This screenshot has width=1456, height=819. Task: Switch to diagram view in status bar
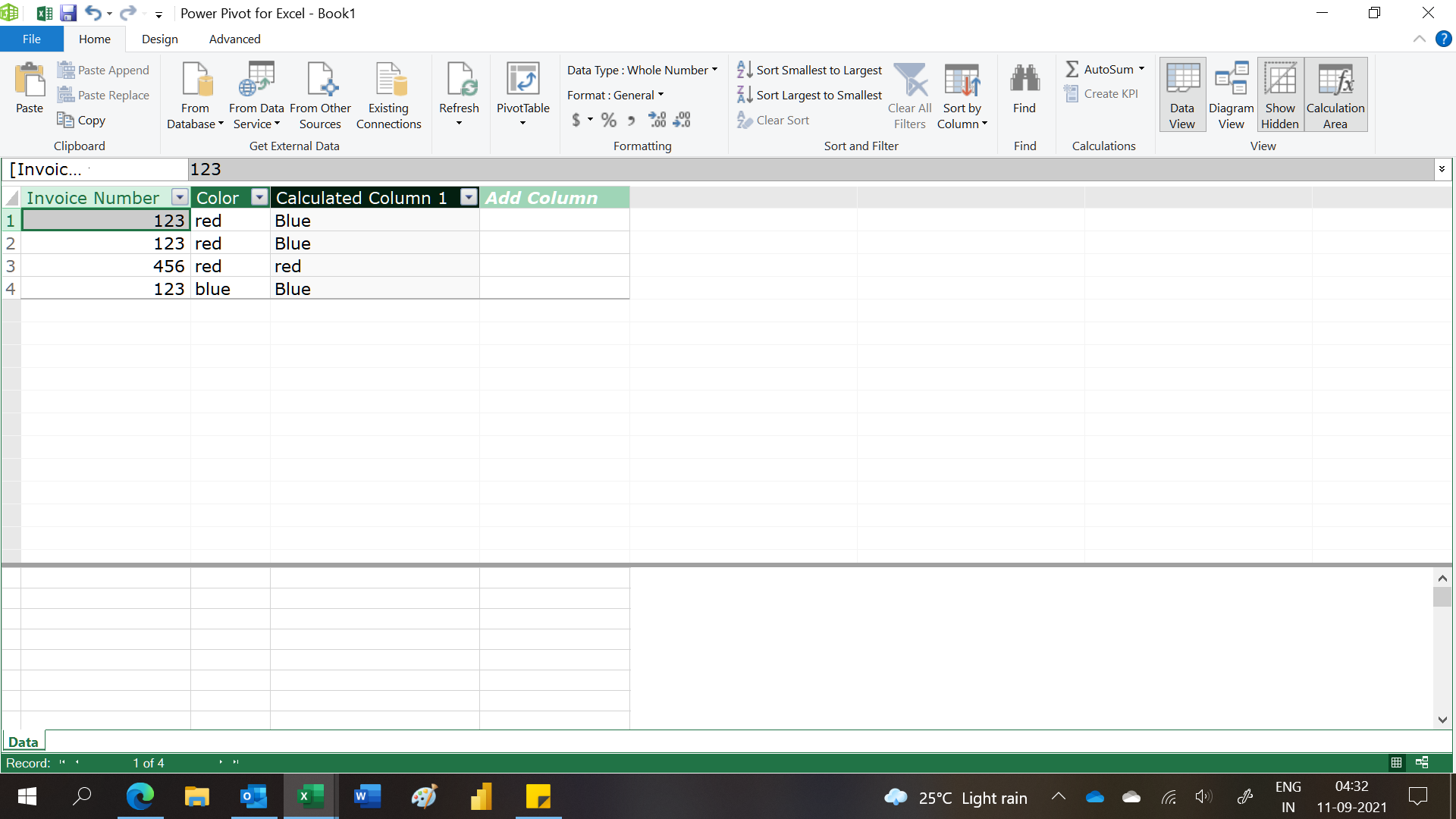click(x=1422, y=762)
